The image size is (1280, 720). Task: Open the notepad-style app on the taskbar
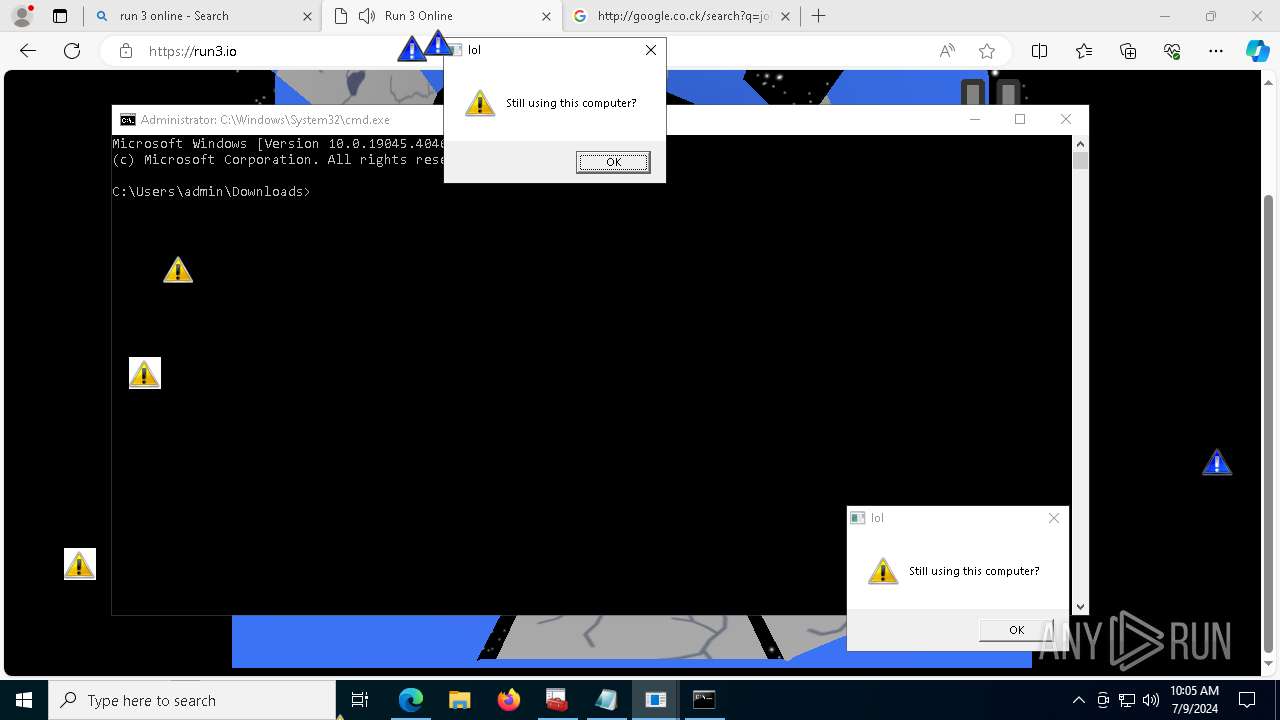[x=606, y=700]
